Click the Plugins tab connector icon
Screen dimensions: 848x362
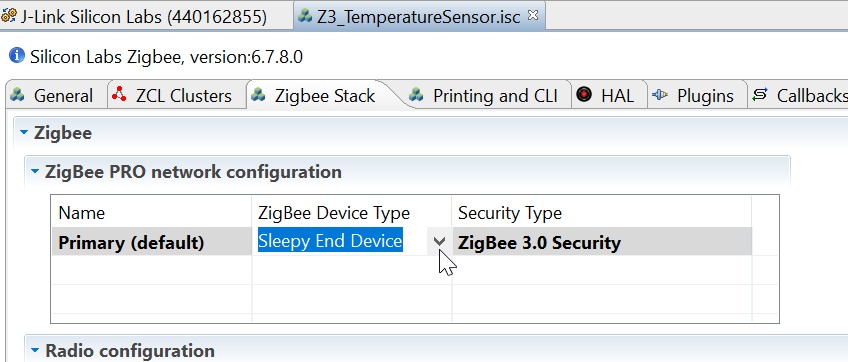point(660,95)
